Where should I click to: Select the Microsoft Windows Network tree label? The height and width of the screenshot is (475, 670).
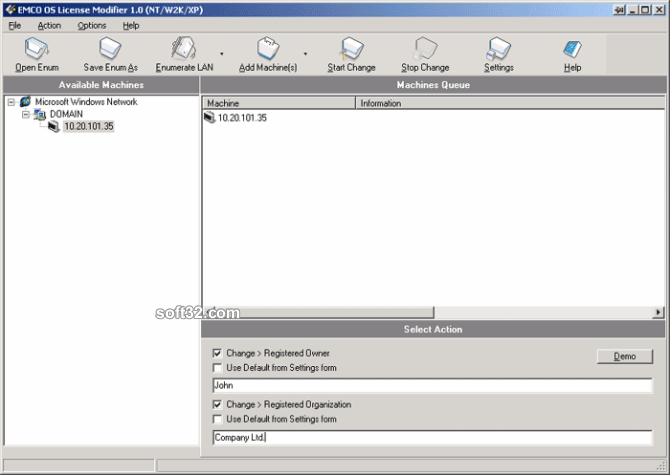pos(86,102)
